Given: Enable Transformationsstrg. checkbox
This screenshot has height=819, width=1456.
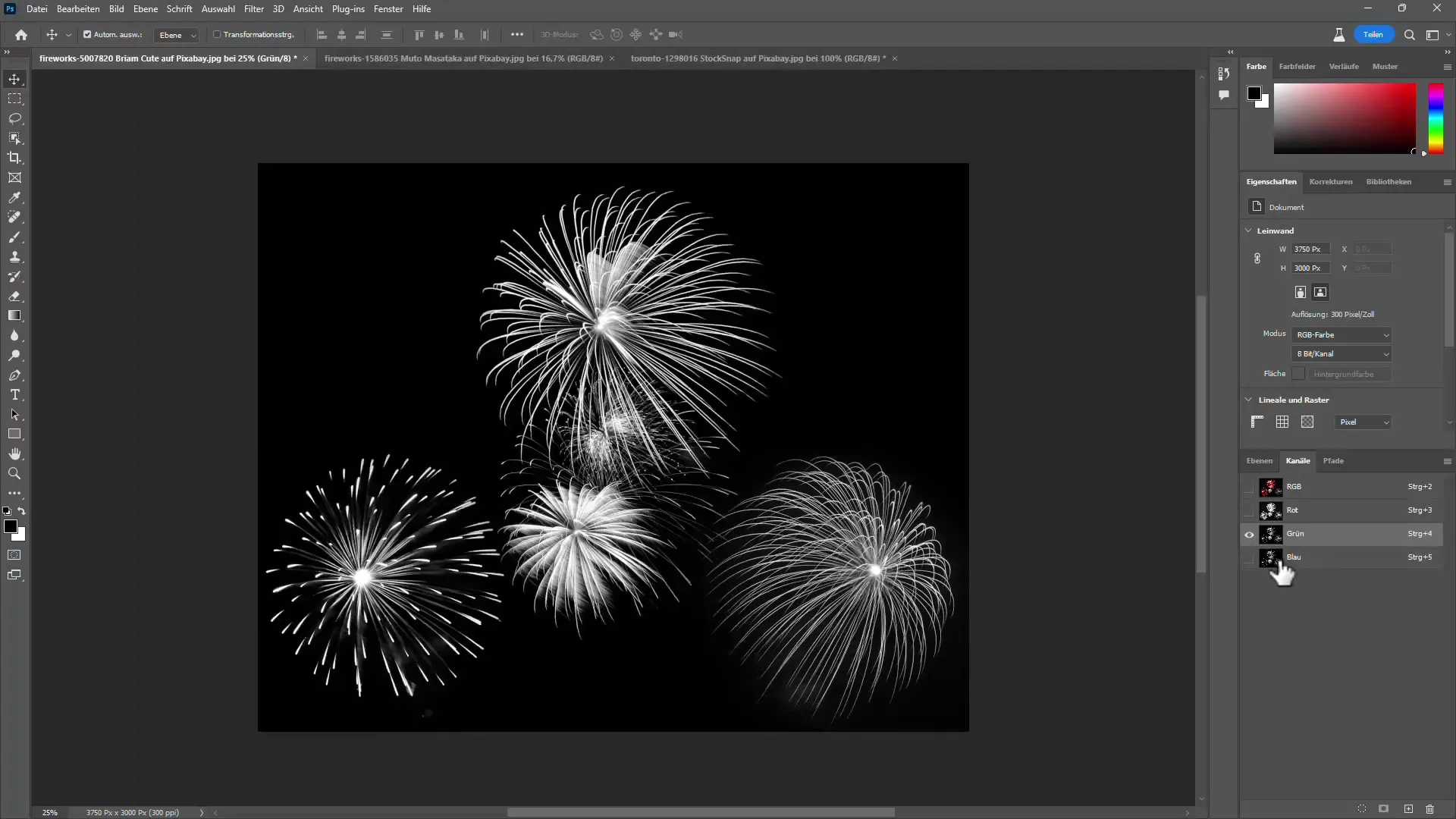Looking at the screenshot, I should (x=217, y=35).
